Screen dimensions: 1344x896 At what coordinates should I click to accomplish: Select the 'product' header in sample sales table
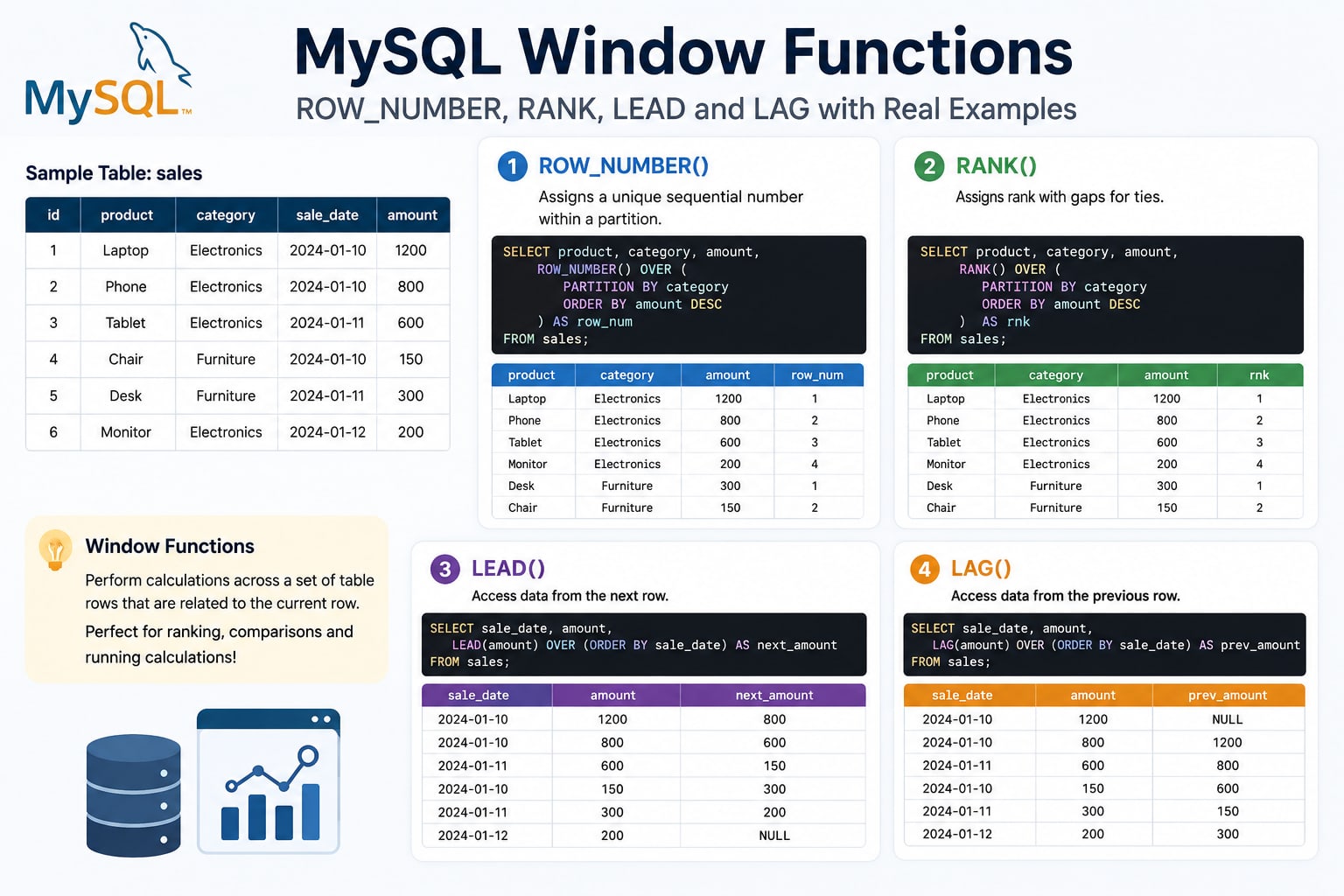click(127, 215)
